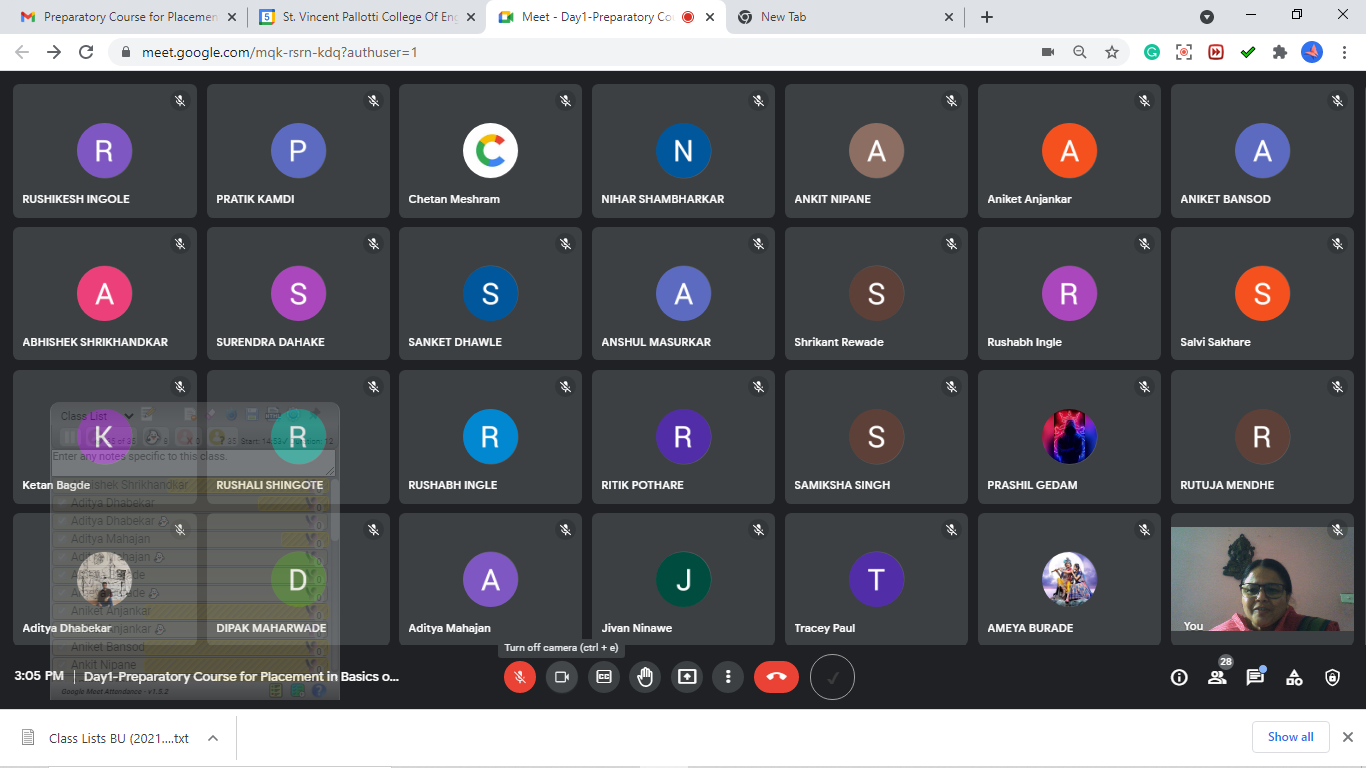Viewport: 1366px width, 768px height.
Task: Expand options chevron for Class Lists download
Action: [x=213, y=738]
